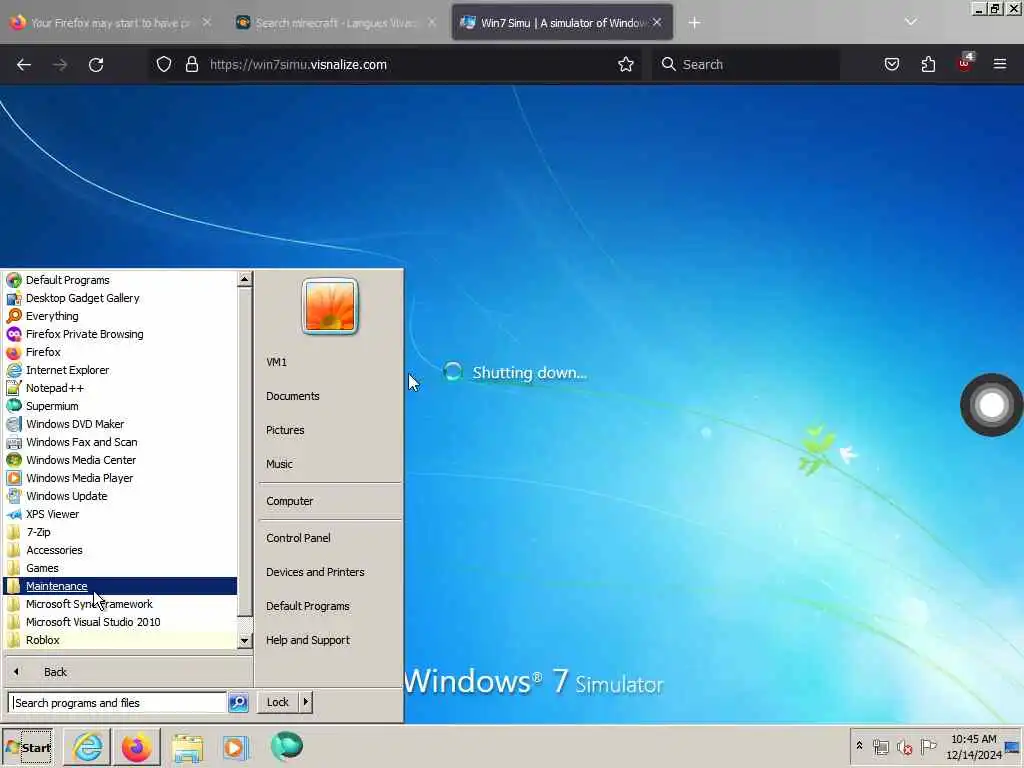
Task: Expand the Maintenance folder
Action: [x=120, y=586]
